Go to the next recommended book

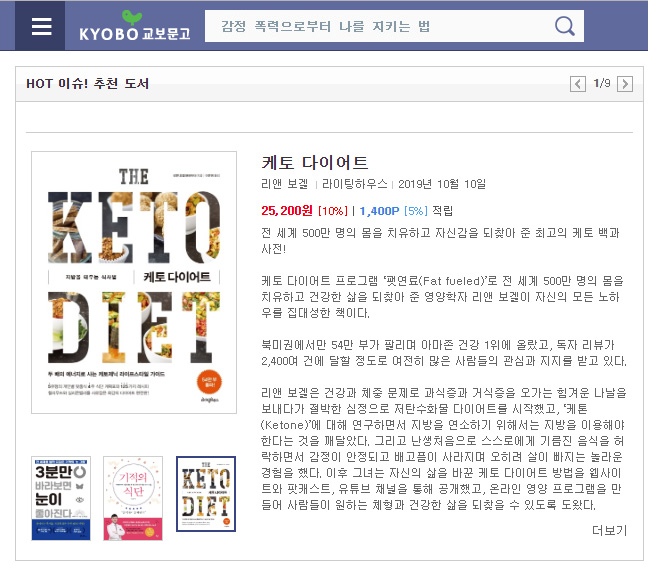coord(625,84)
